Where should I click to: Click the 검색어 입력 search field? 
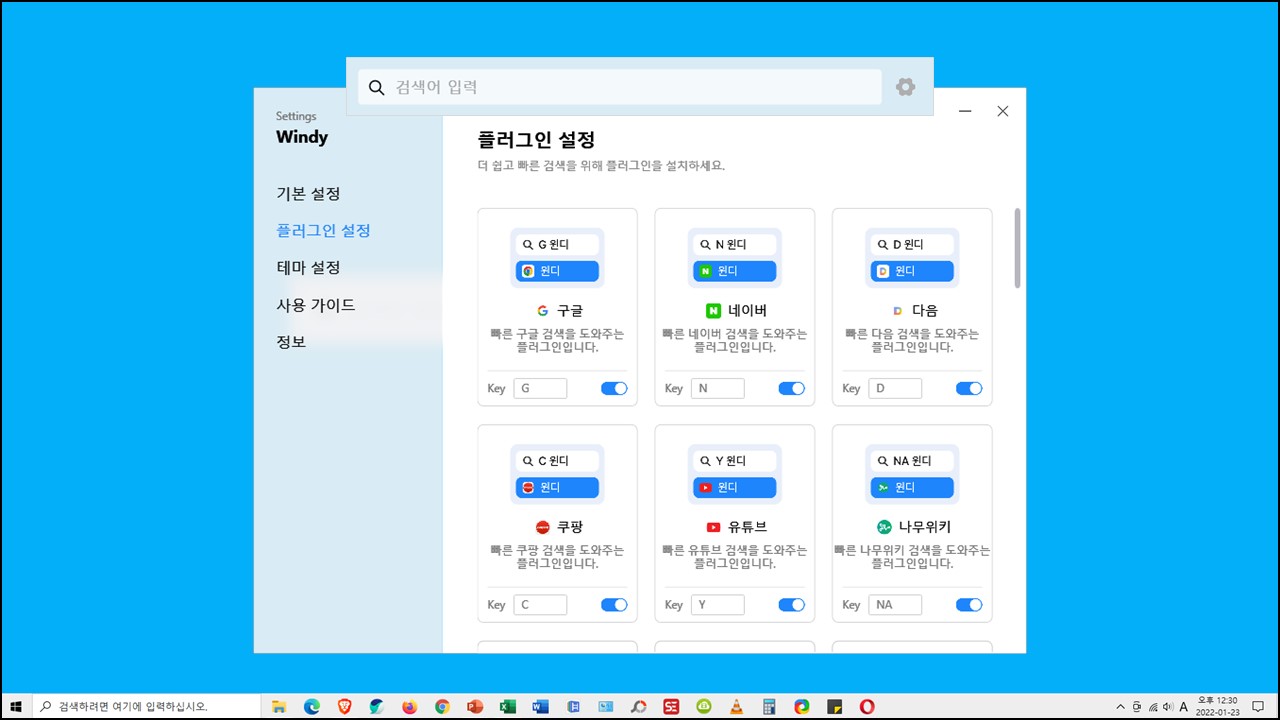point(620,87)
